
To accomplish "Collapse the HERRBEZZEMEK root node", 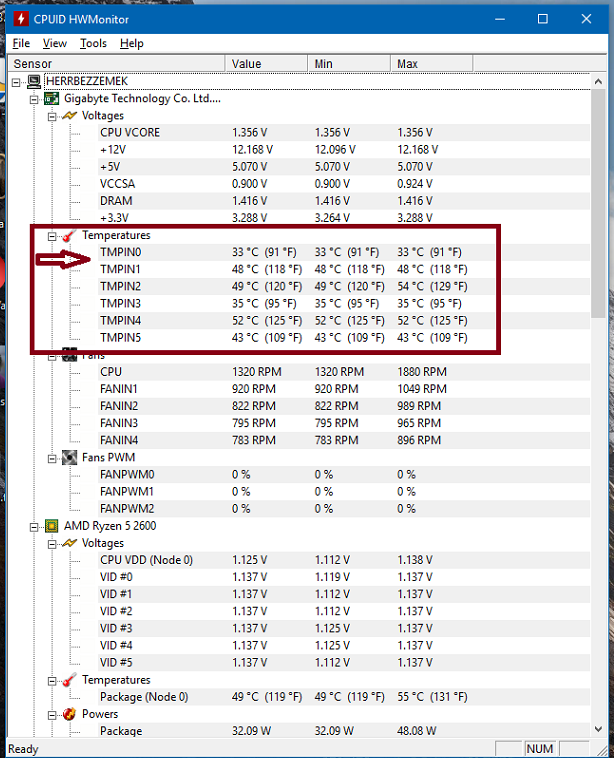I will (16, 82).
